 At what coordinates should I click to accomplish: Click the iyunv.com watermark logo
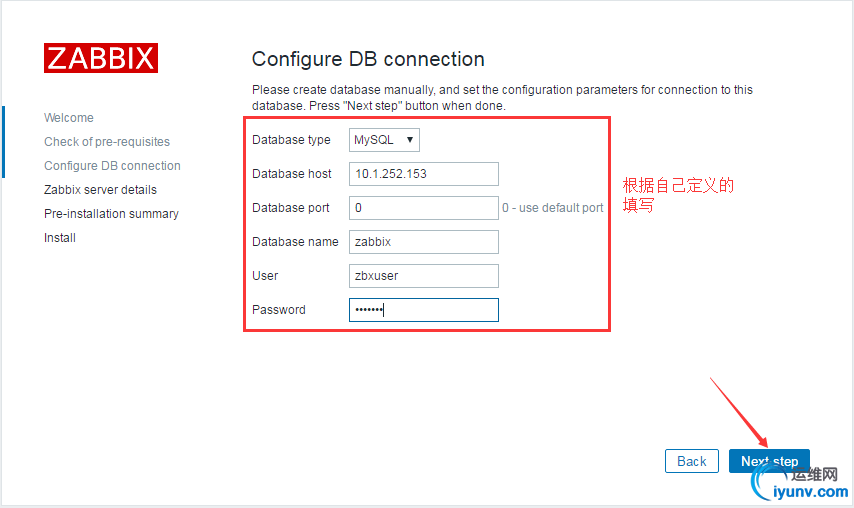point(800,482)
